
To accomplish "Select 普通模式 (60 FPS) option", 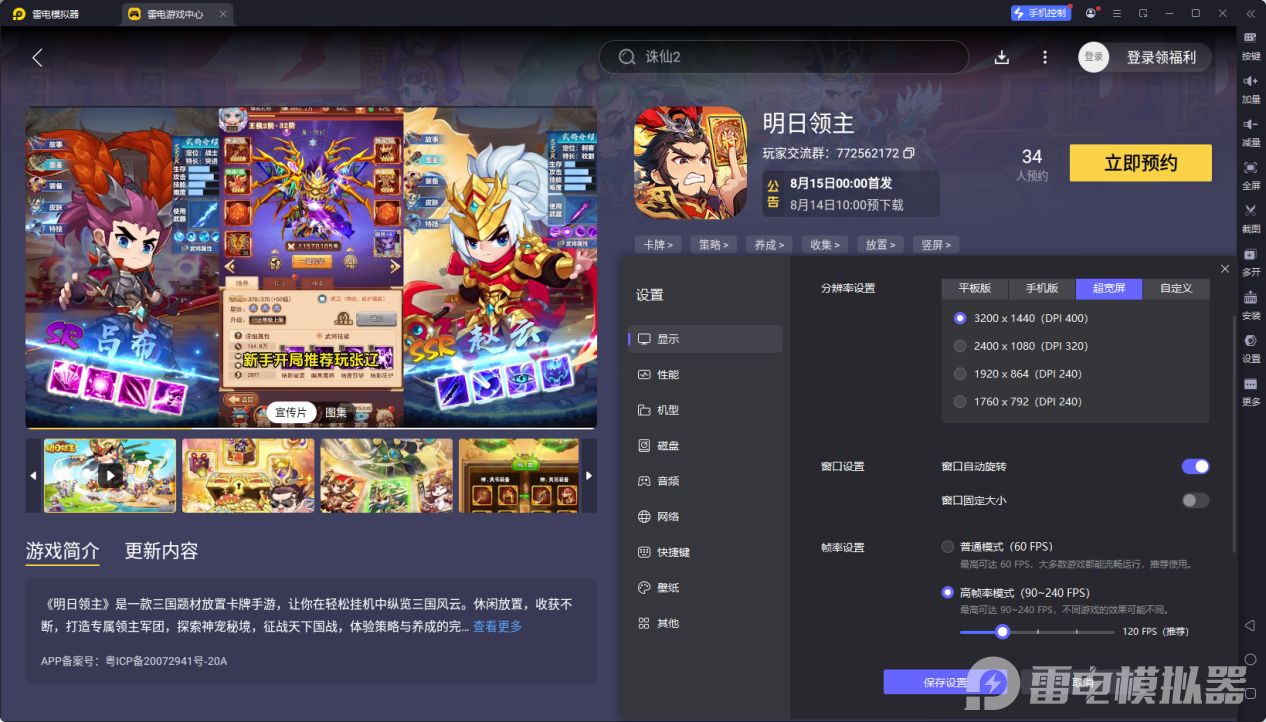I will tap(948, 547).
